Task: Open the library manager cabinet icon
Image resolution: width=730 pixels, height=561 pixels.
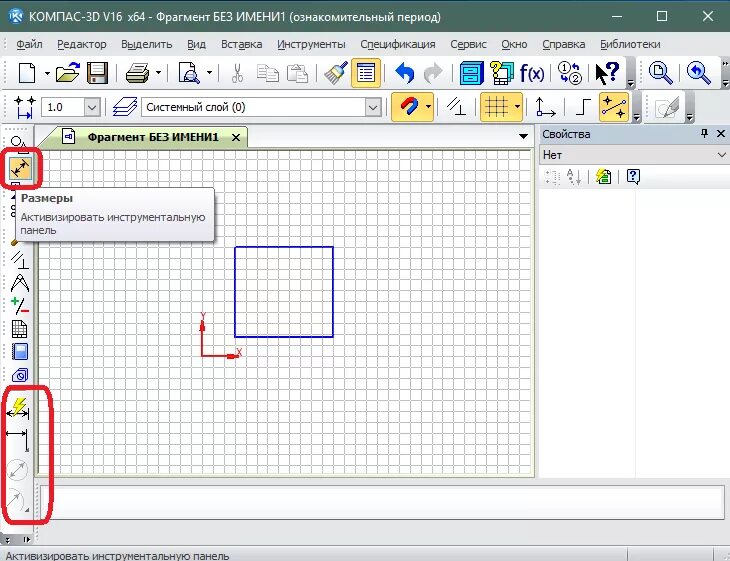Action: [471, 73]
